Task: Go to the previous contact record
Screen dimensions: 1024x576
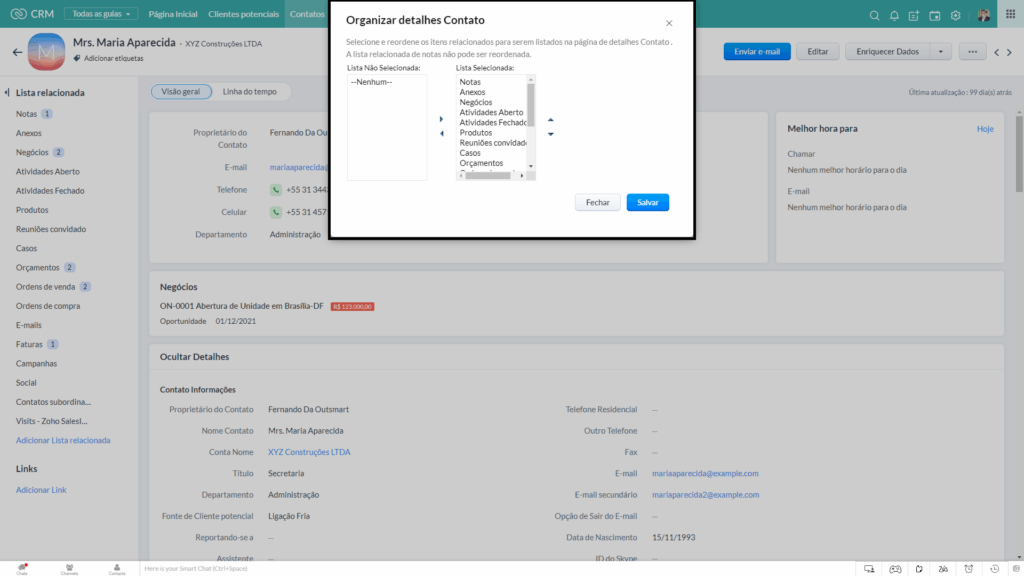Action: point(997,52)
